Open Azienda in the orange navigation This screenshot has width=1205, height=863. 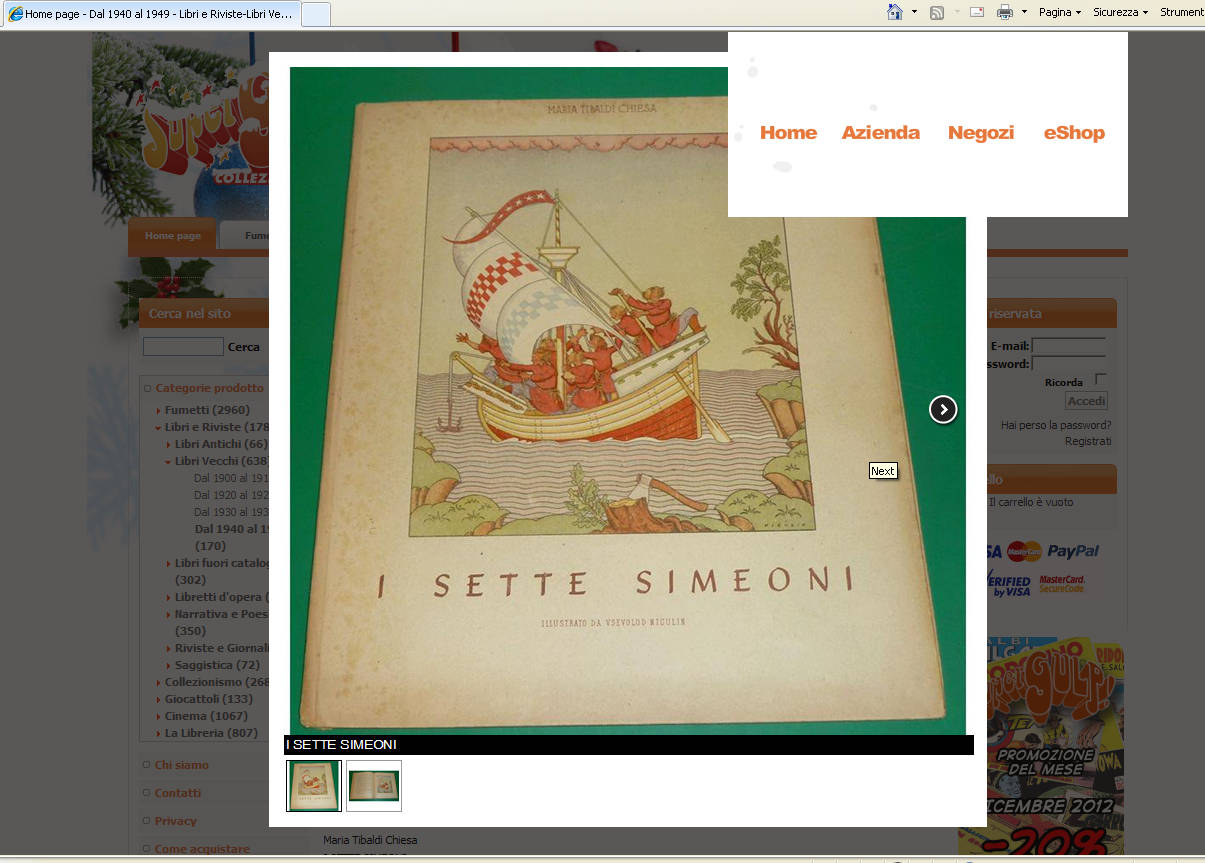(880, 132)
